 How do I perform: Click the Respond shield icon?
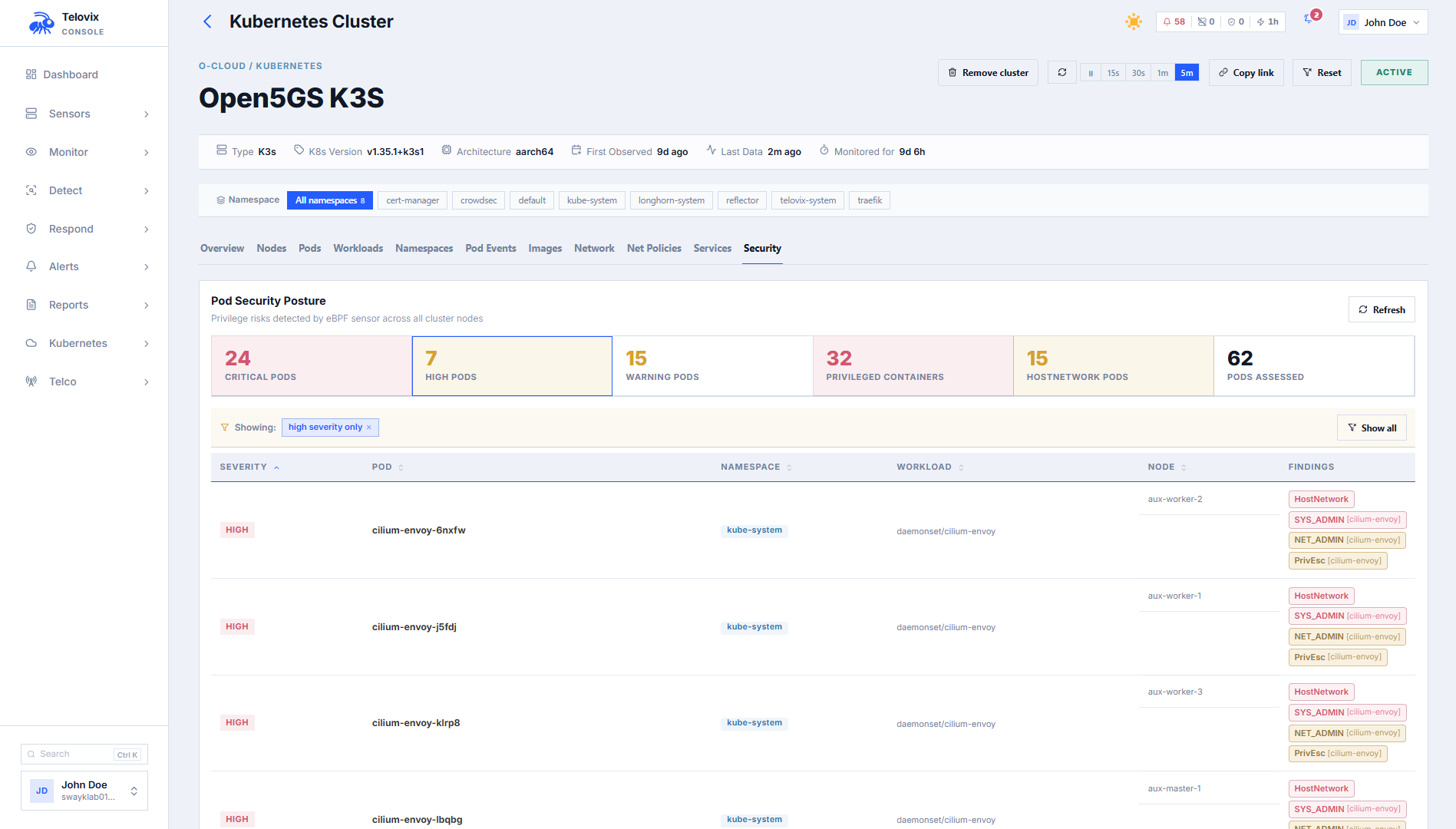pos(31,229)
